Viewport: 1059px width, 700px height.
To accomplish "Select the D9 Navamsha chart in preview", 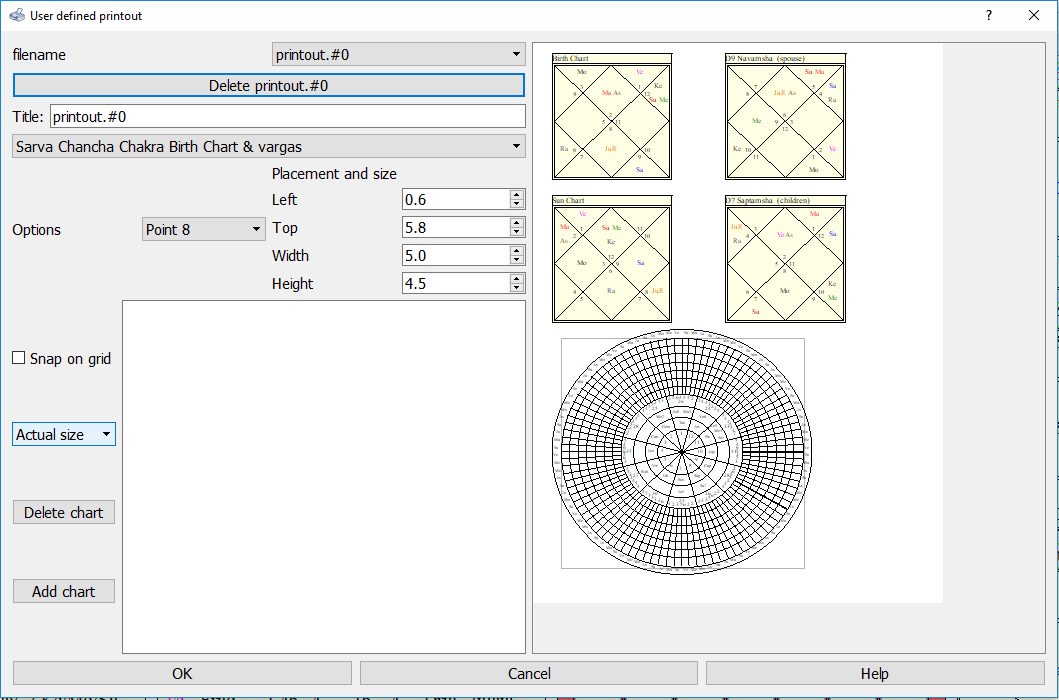I will coord(785,117).
